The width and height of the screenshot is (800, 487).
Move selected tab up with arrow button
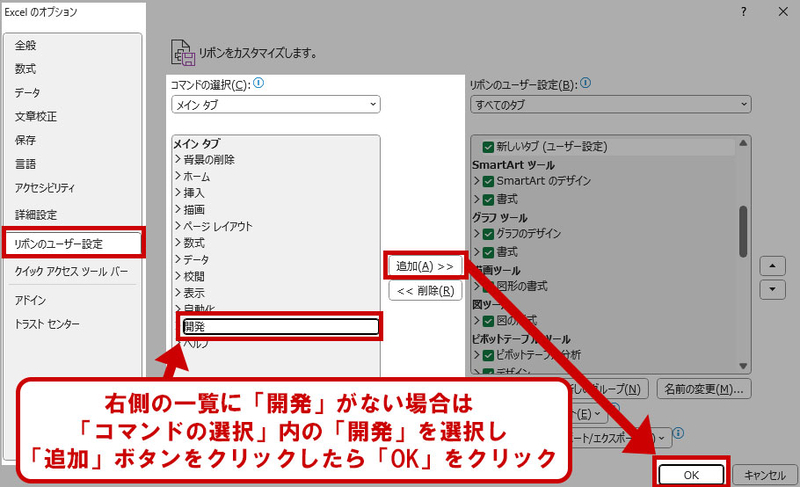[772, 266]
